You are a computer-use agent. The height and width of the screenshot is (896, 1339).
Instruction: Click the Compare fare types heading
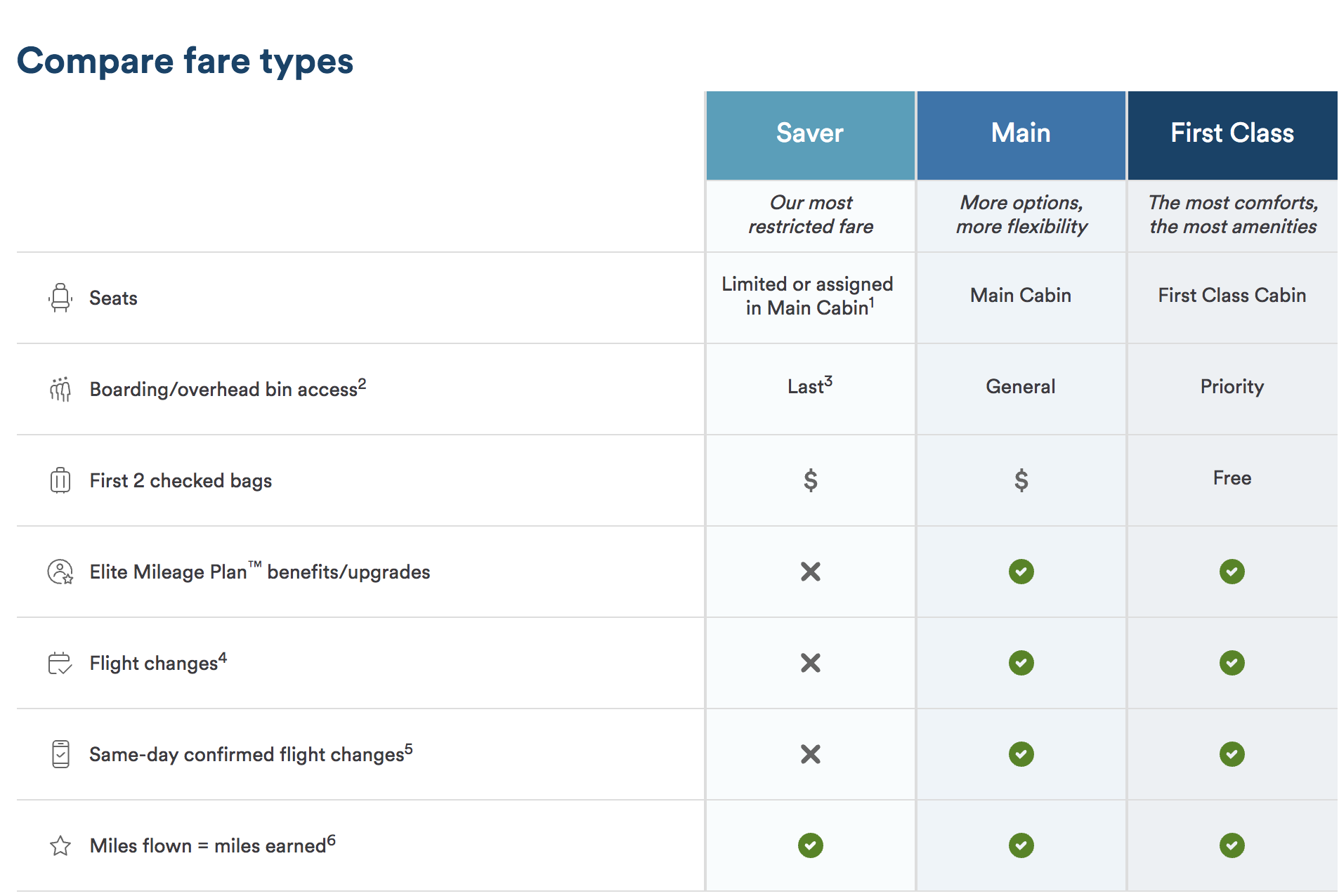185,61
